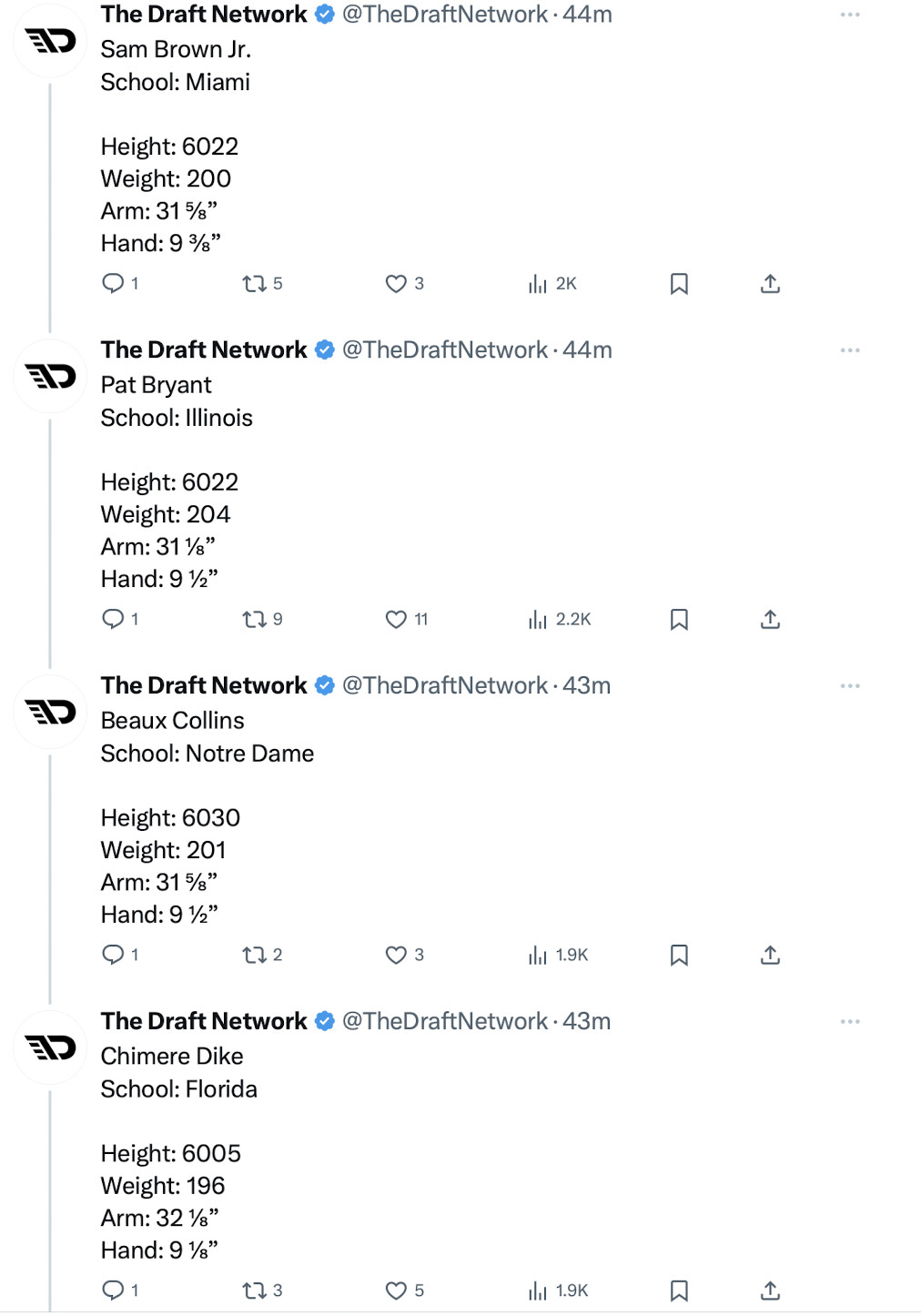The image size is (921, 1316).
Task: Click the Draft Network avatar beside Beaux Collins tweet
Action: [x=50, y=712]
